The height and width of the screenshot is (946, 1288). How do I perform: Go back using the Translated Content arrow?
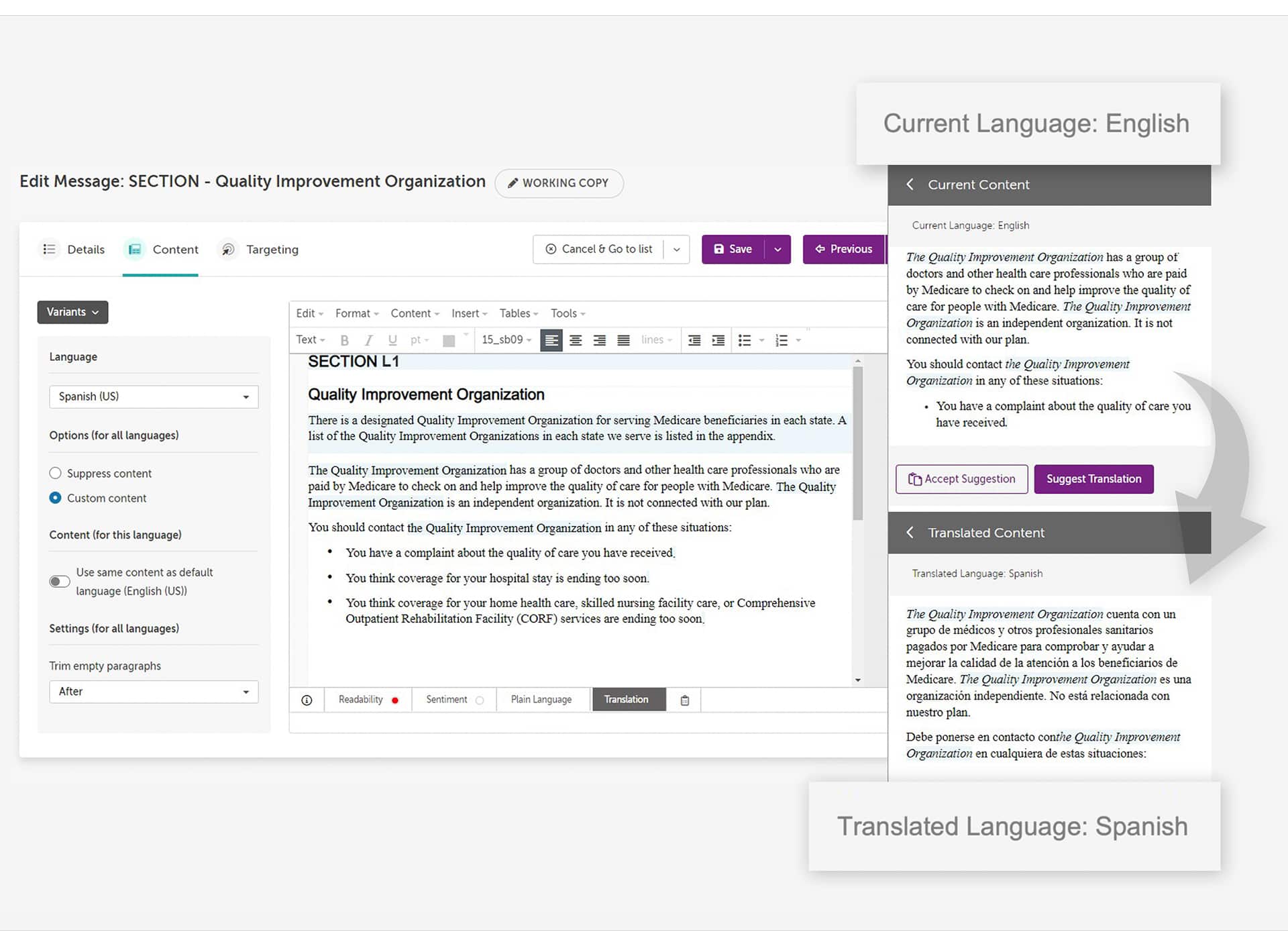click(910, 532)
